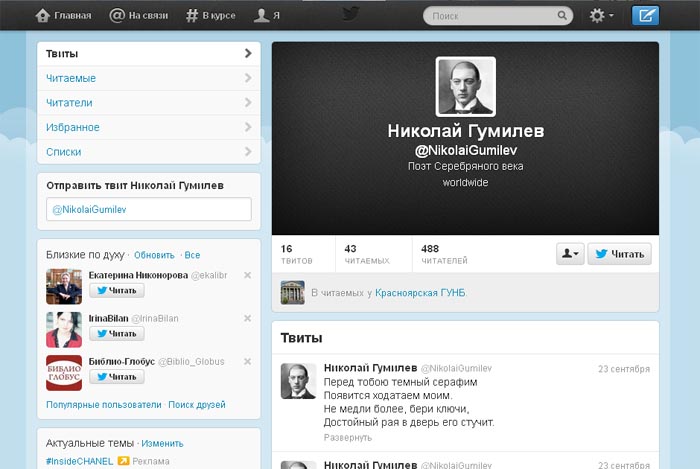
Task: Click the @ icon of На связи
Action: coord(117,16)
